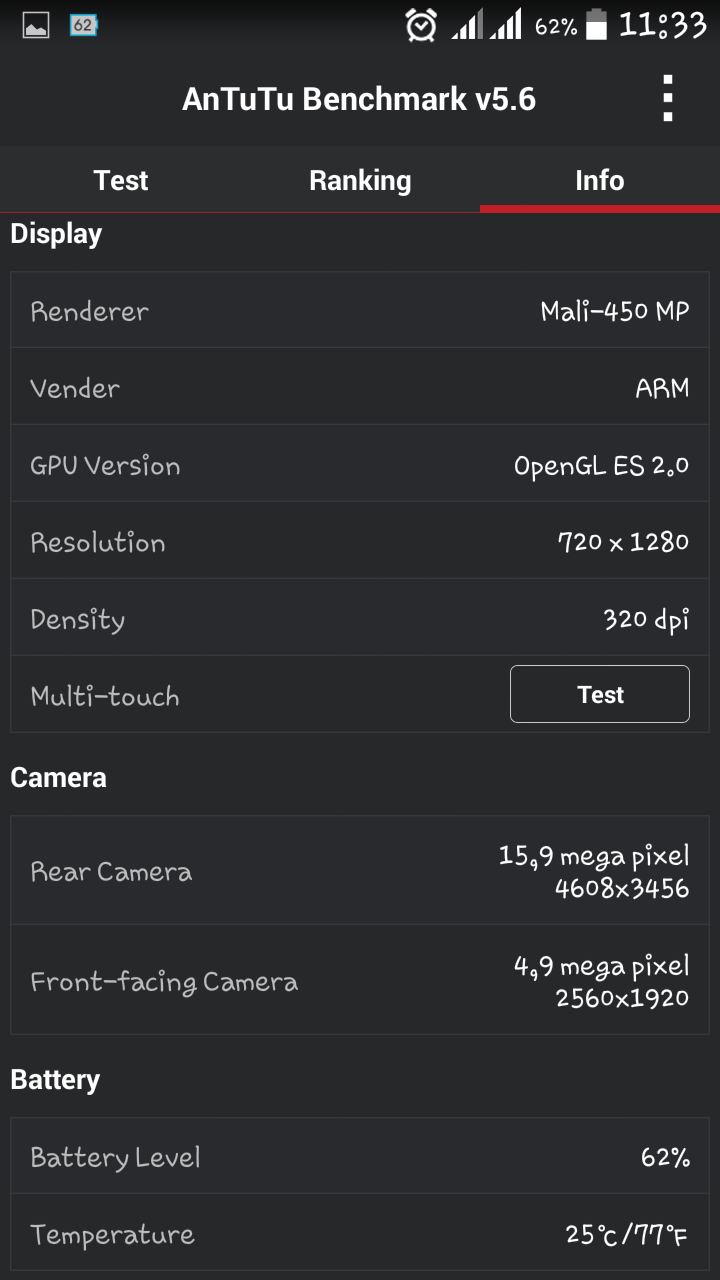Select the Resolution 720 x 1280 row
The image size is (720, 1280).
coord(360,541)
